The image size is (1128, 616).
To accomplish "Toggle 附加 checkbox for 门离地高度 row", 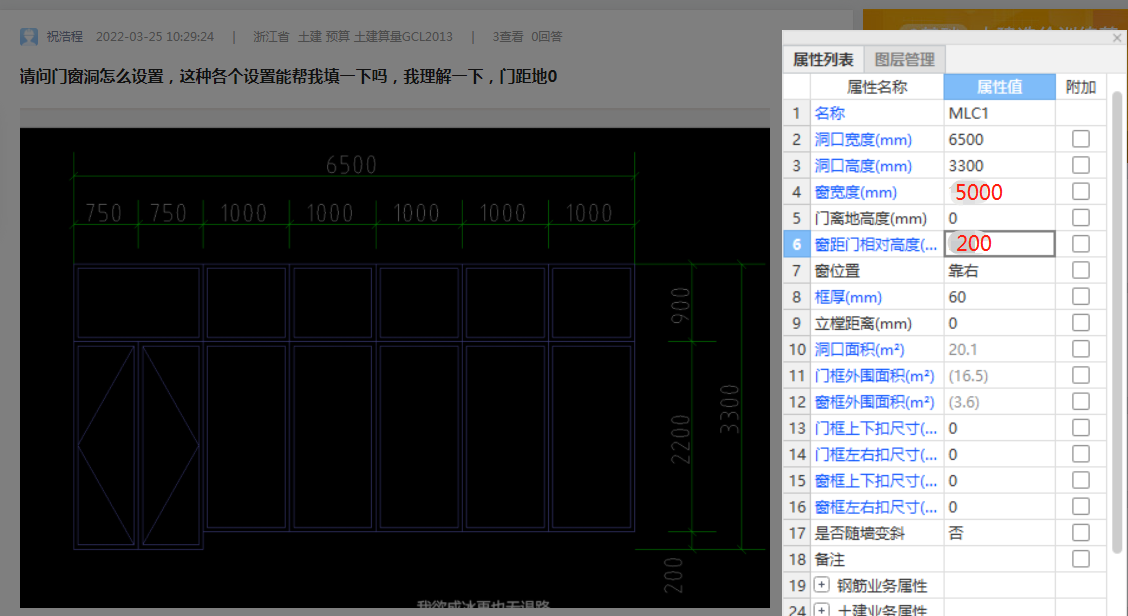I will click(1081, 218).
